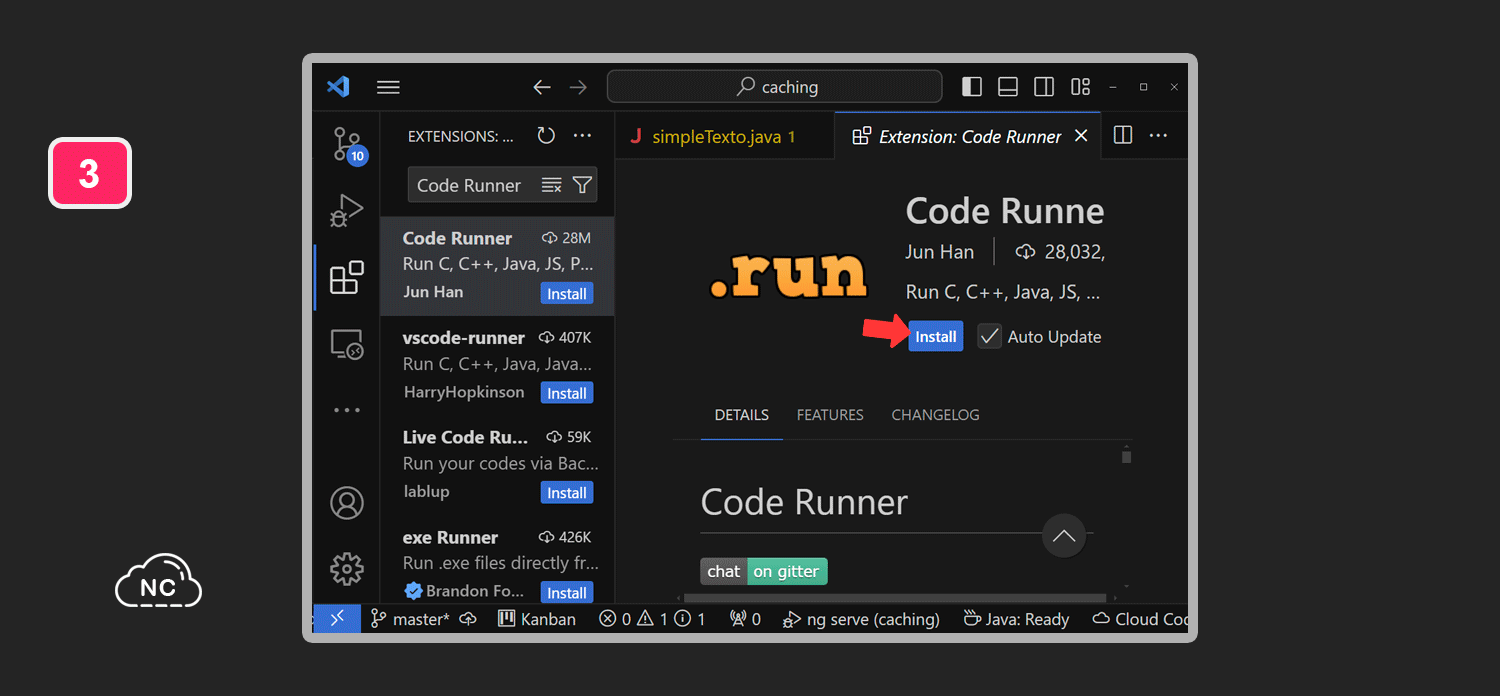Open the Jun Han publisher link

940,252
